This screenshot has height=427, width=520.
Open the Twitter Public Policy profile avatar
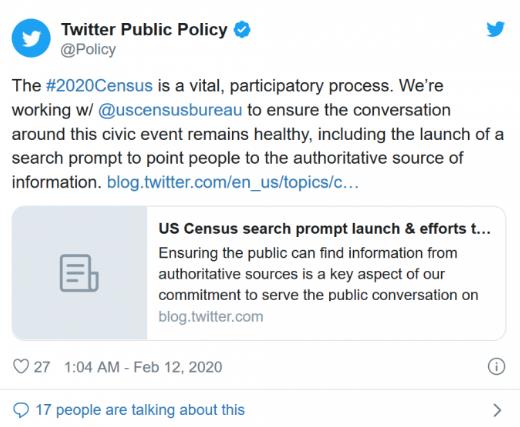31,38
